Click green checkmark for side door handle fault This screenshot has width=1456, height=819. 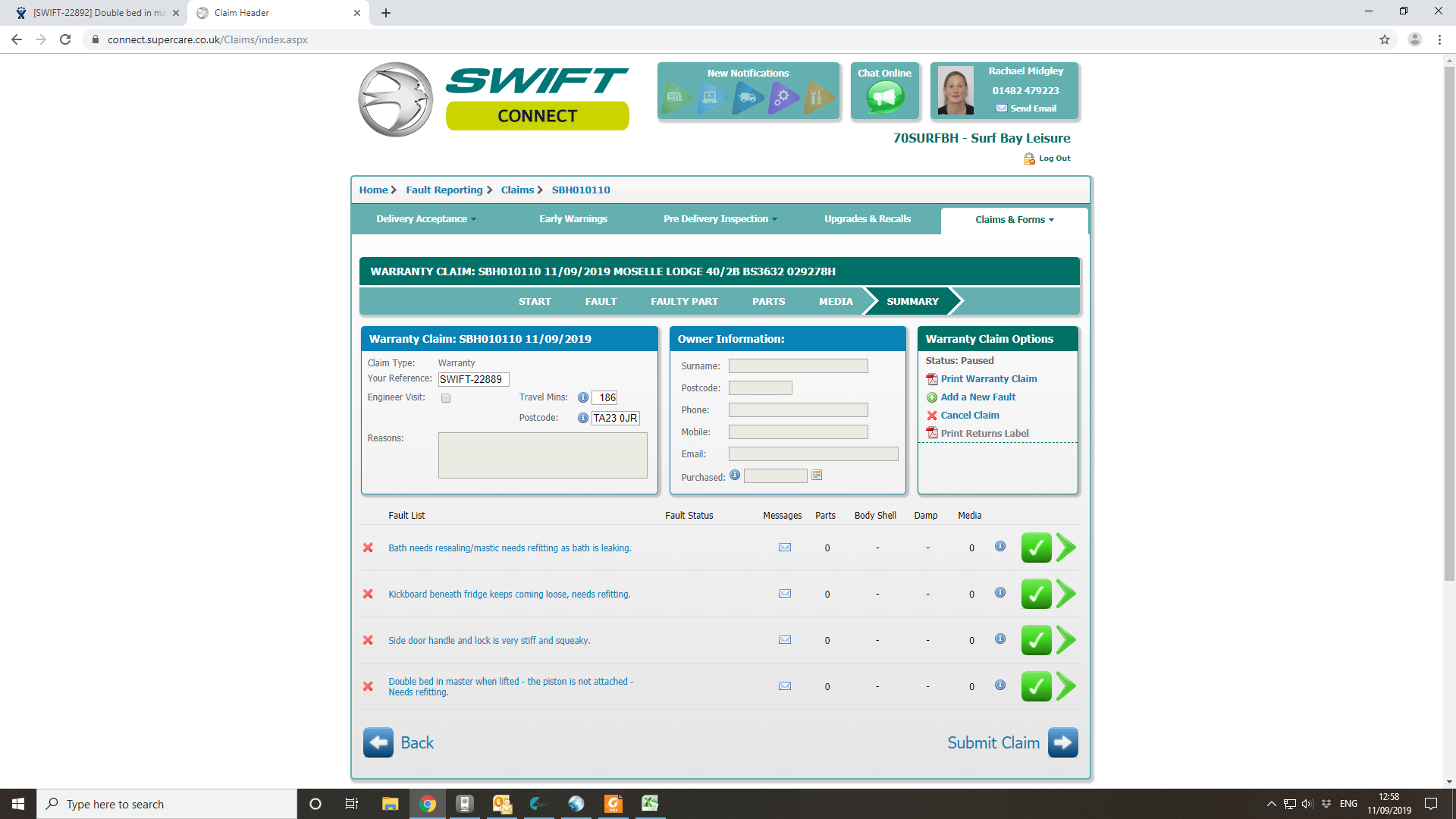point(1036,640)
